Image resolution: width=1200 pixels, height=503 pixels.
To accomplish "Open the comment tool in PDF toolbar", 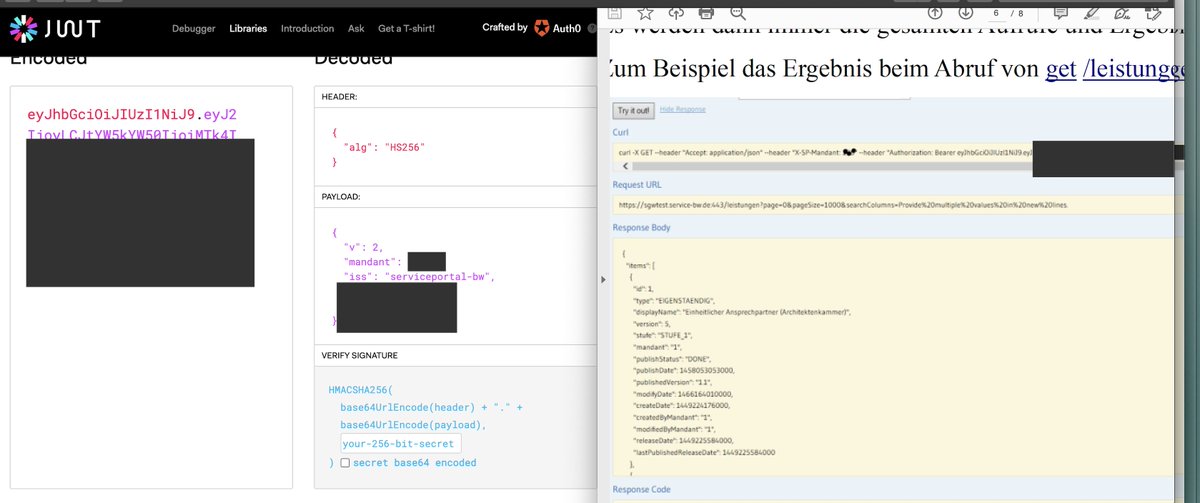I will (x=1062, y=12).
